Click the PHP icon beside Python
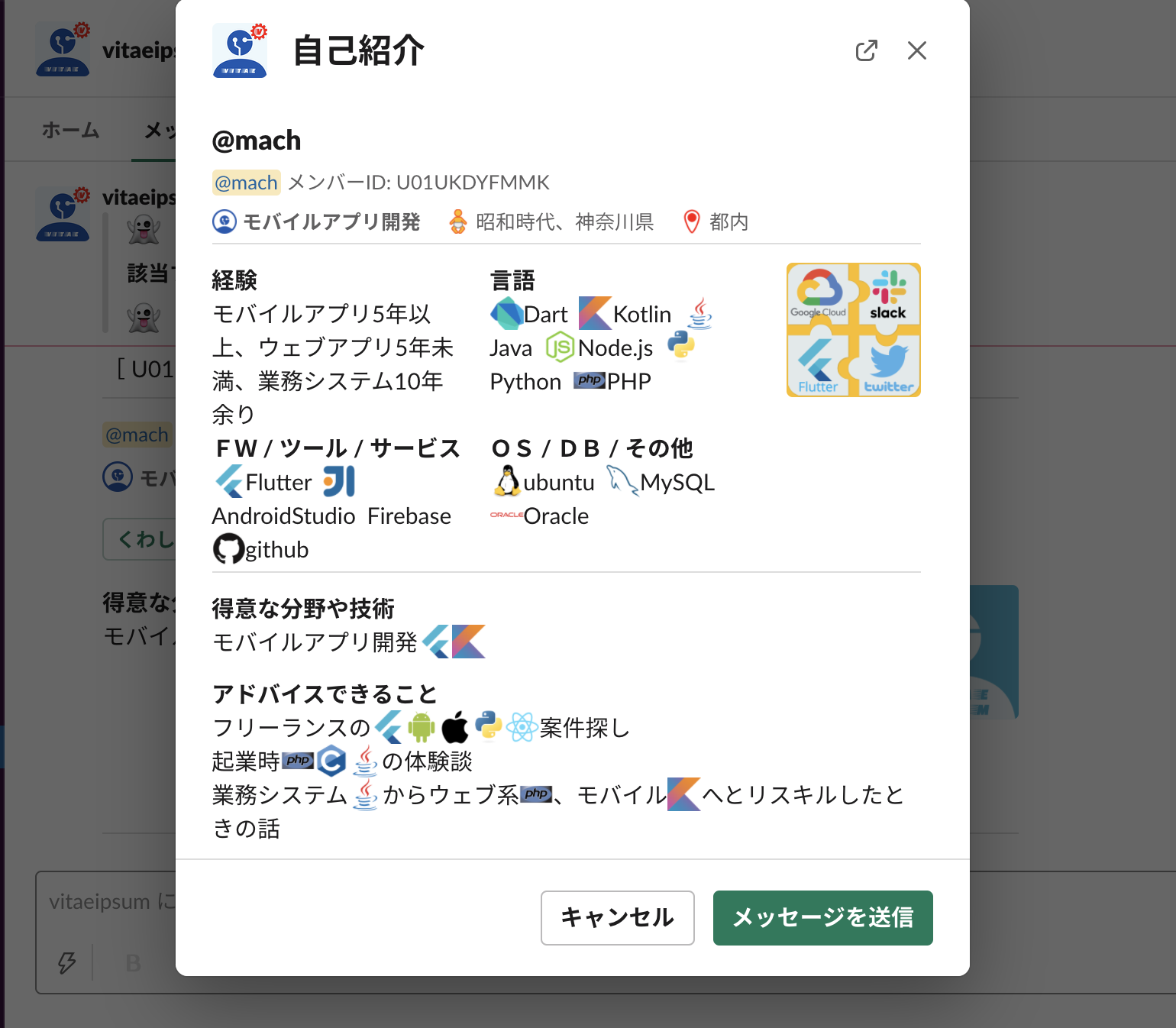Viewport: 1176px width, 1028px height. 589,380
